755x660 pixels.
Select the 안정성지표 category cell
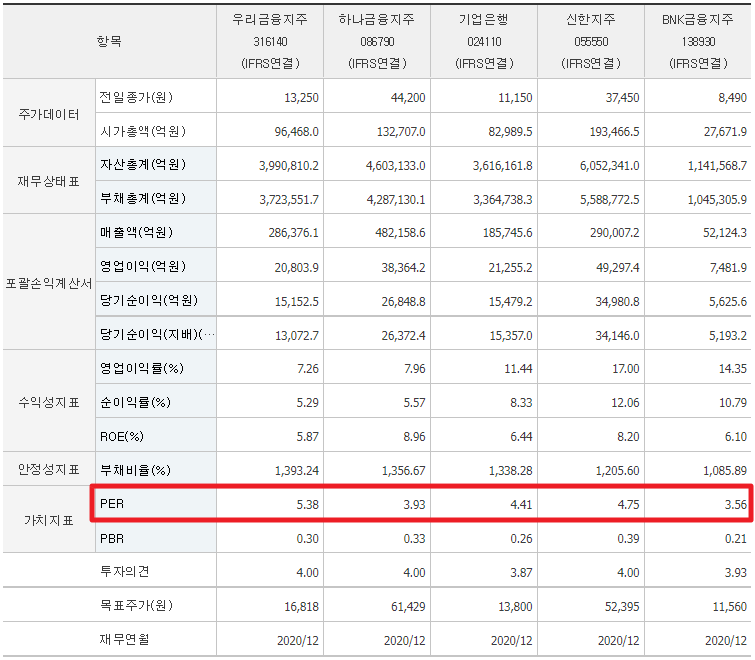pos(49,469)
